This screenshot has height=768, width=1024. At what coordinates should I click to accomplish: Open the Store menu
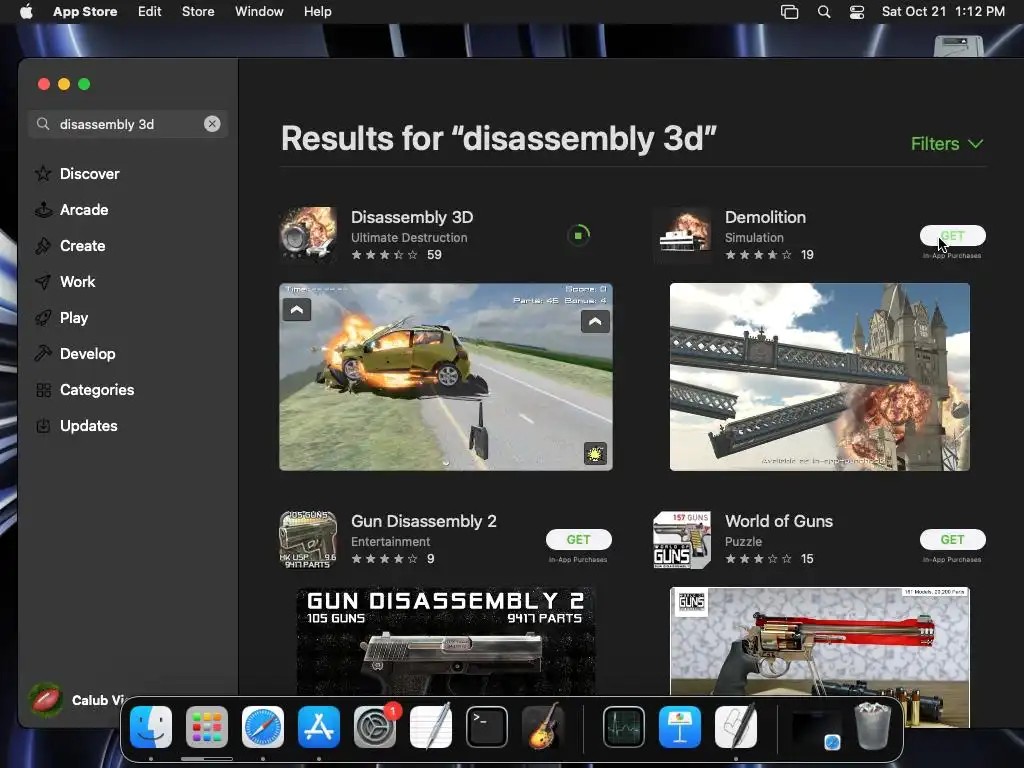click(x=198, y=12)
